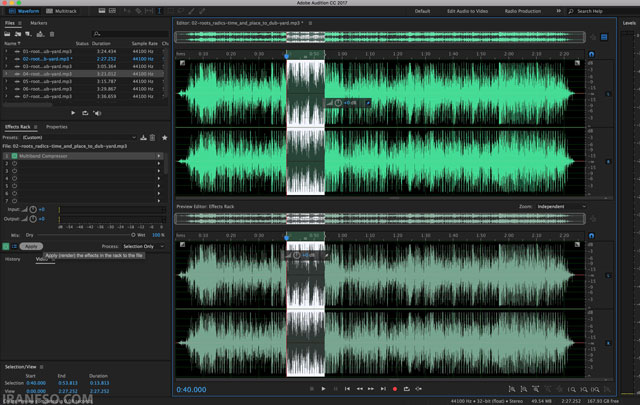Save effects rack preset icon
Image resolution: width=640 pixels, height=405 pixels.
pos(143,138)
